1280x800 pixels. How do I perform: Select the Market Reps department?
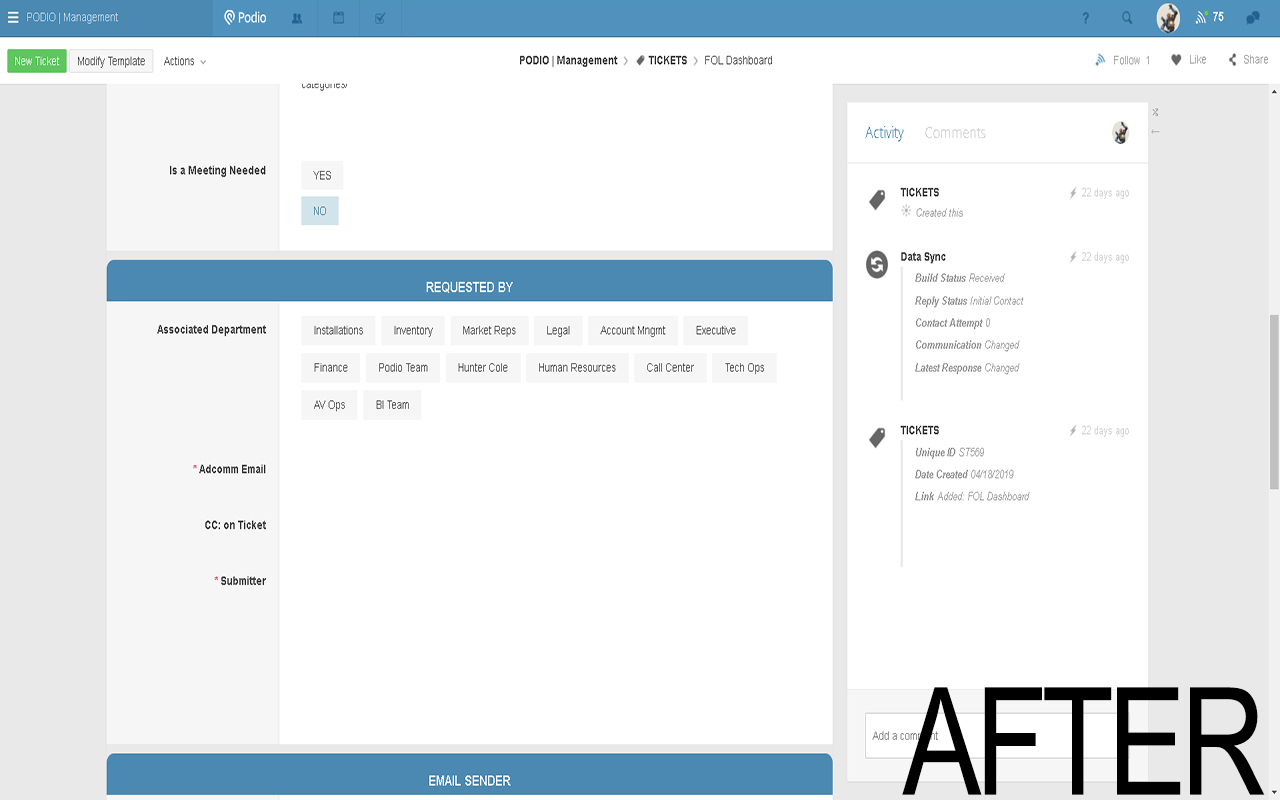coord(489,331)
